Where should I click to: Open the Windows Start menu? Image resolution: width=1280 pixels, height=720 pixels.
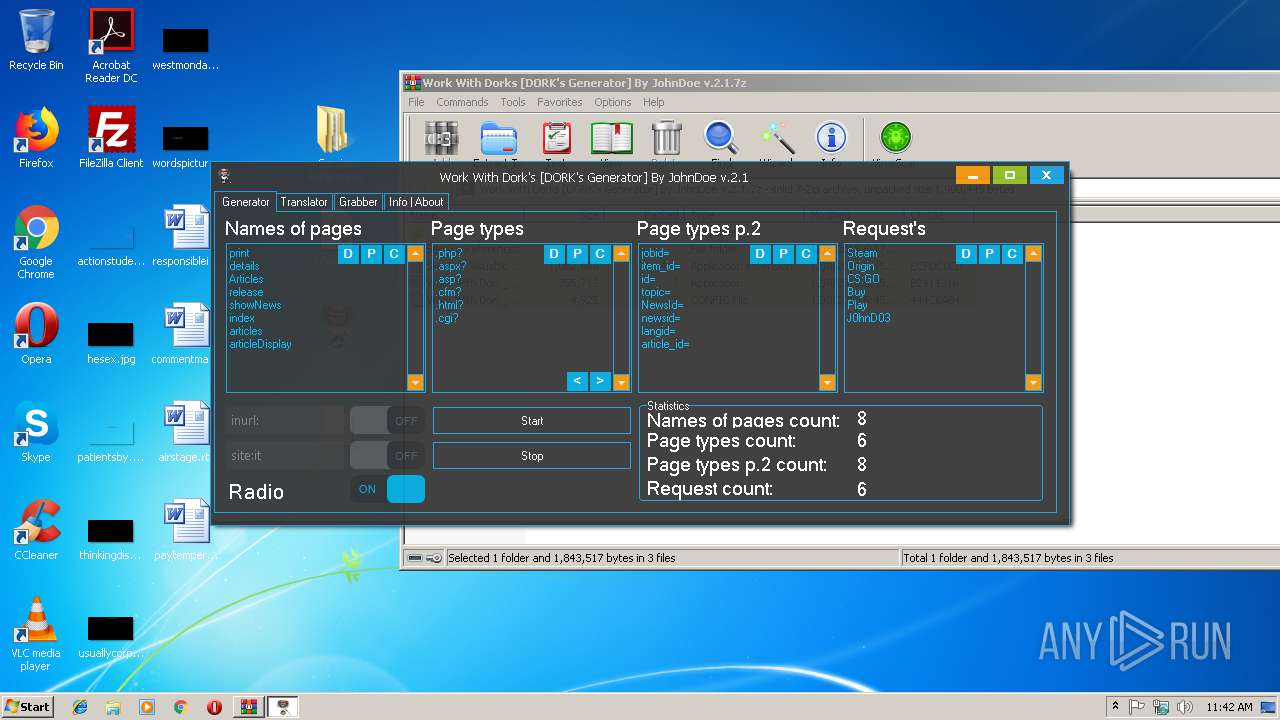coord(27,706)
